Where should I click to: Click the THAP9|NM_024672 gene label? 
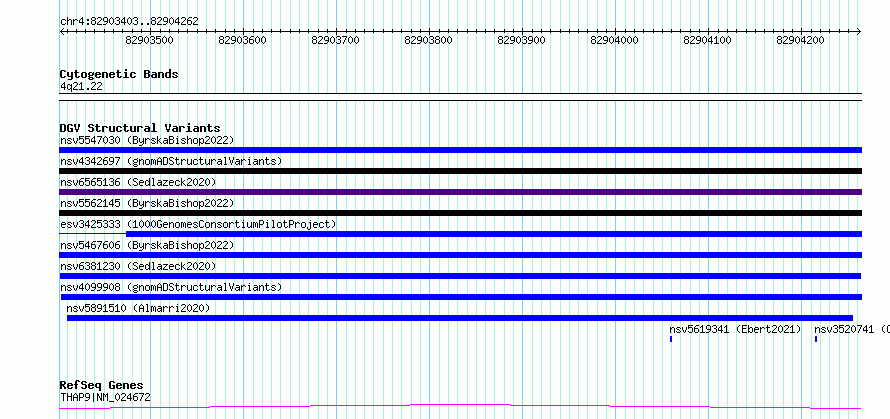106,397
